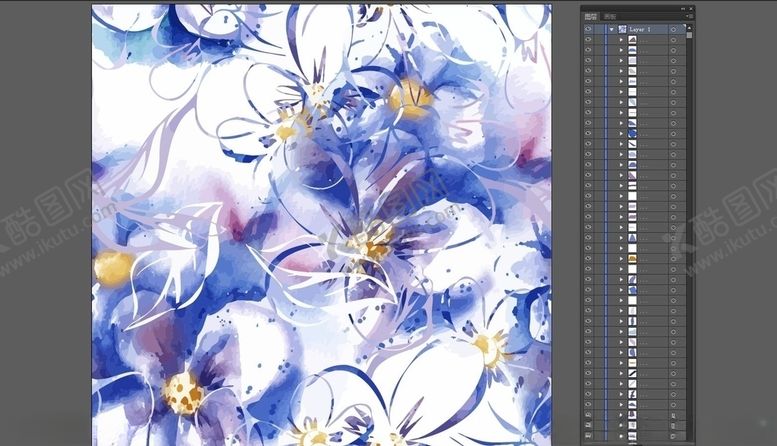Screen dimensions: 777x446
Task: Expand the orange-thumbnail sublayer's disclosure triangle
Action: click(x=621, y=258)
